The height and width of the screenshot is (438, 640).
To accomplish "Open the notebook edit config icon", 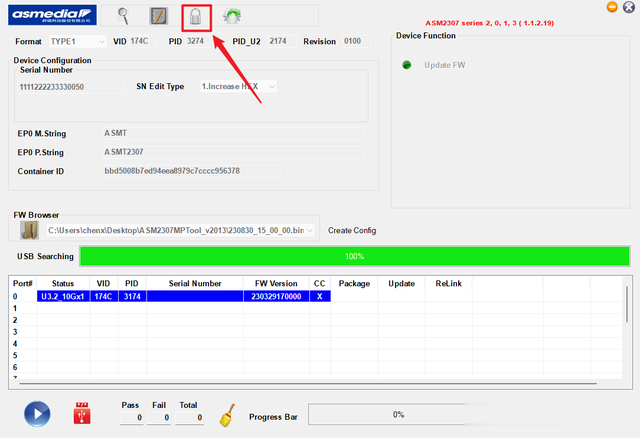I will (158, 16).
